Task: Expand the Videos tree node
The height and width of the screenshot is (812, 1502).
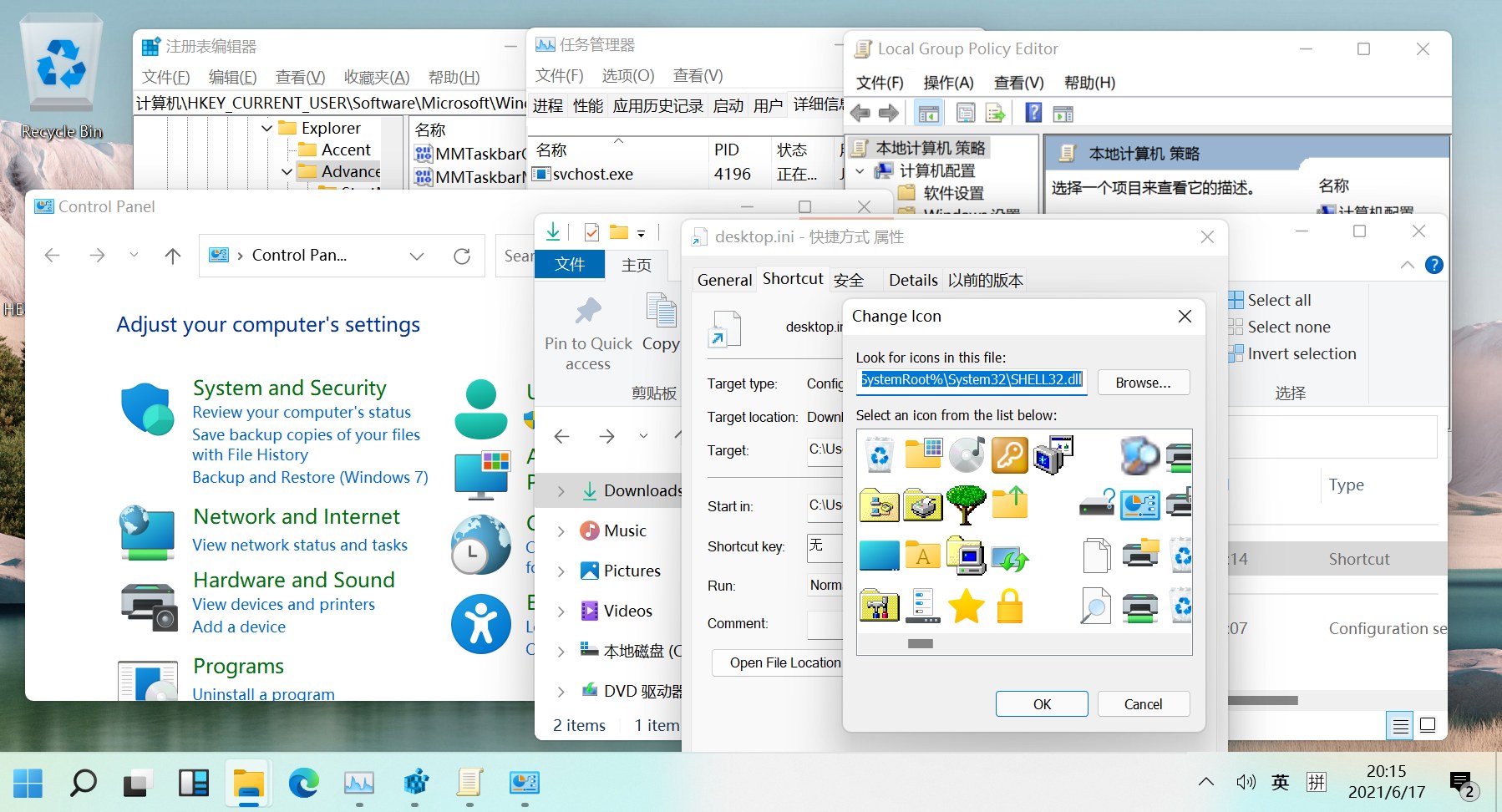Action: [x=561, y=612]
